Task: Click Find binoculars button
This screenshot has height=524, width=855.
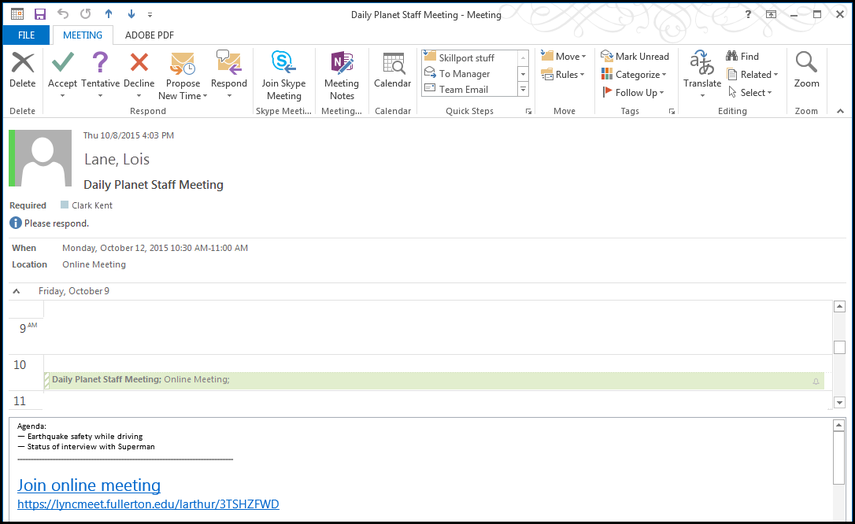Action: [x=742, y=56]
